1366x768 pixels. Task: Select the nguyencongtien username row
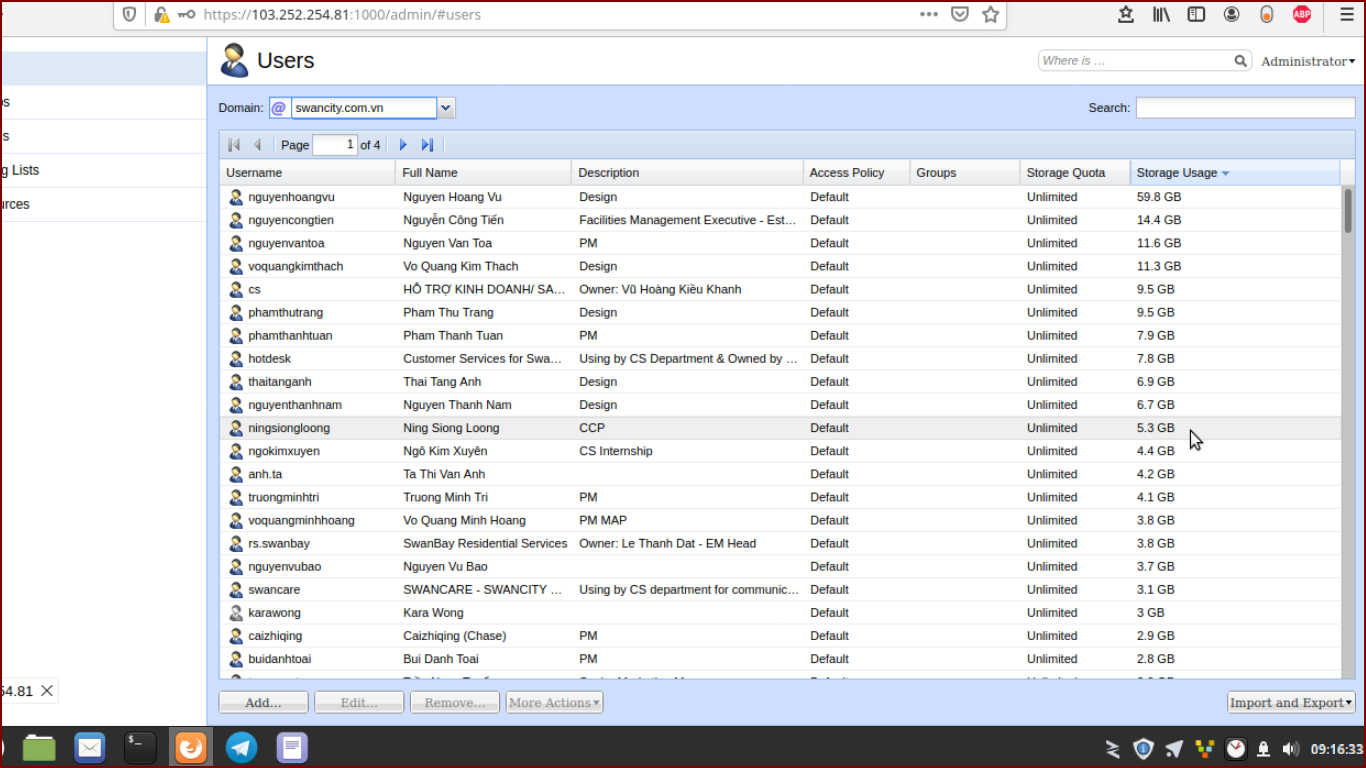(x=780, y=220)
